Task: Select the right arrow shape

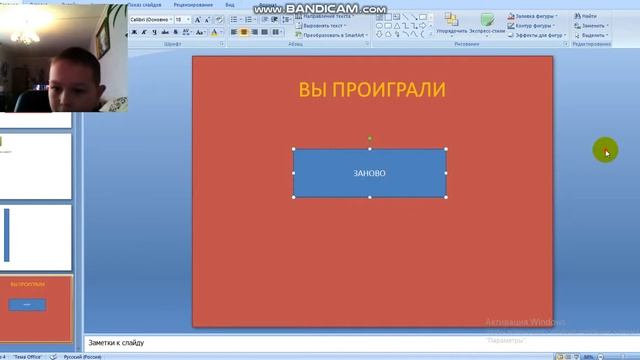Action: pos(422,26)
